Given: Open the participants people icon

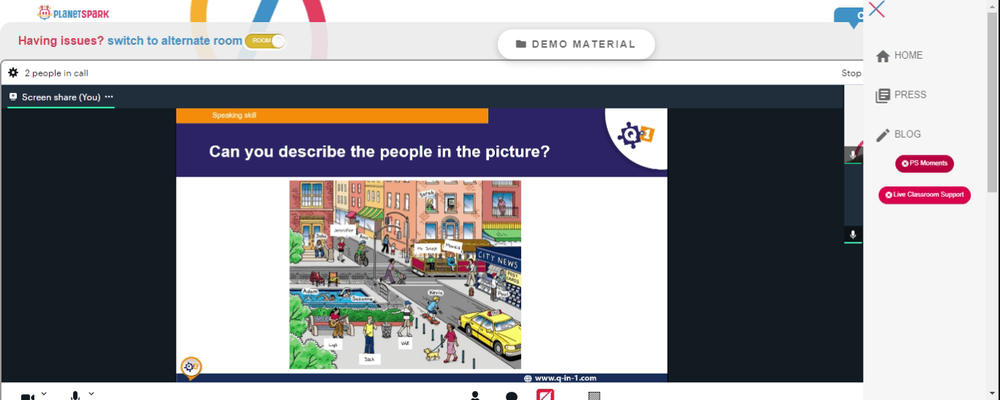Looking at the screenshot, I should pyautogui.click(x=474, y=396).
